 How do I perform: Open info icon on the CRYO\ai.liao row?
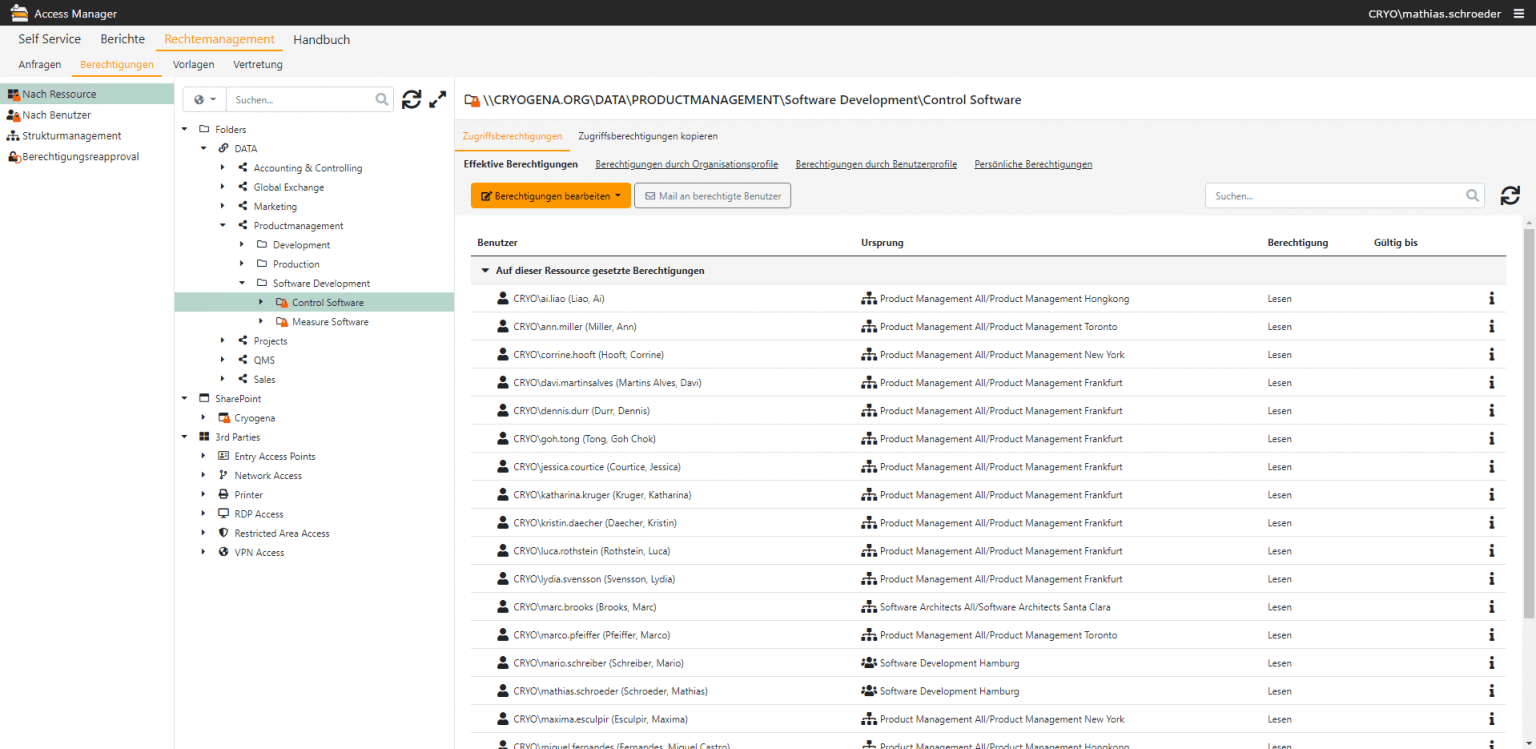tap(1491, 298)
